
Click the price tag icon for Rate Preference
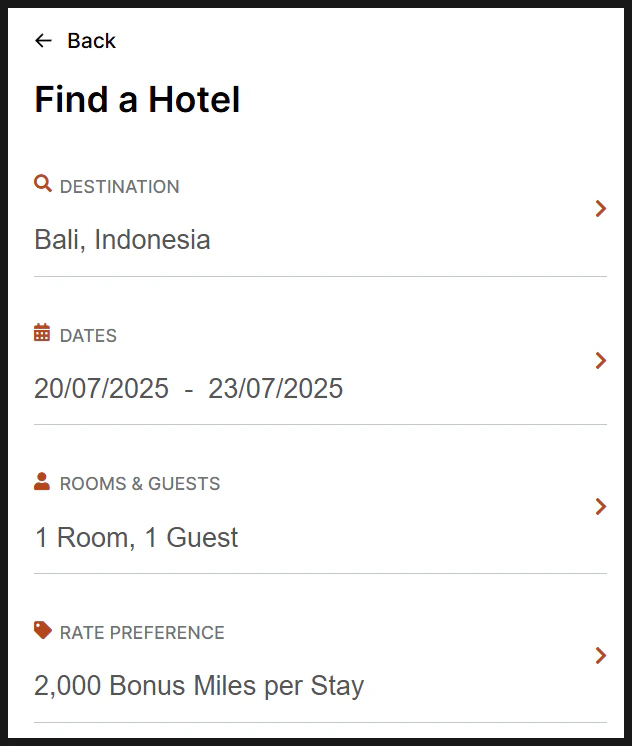pyautogui.click(x=42, y=630)
